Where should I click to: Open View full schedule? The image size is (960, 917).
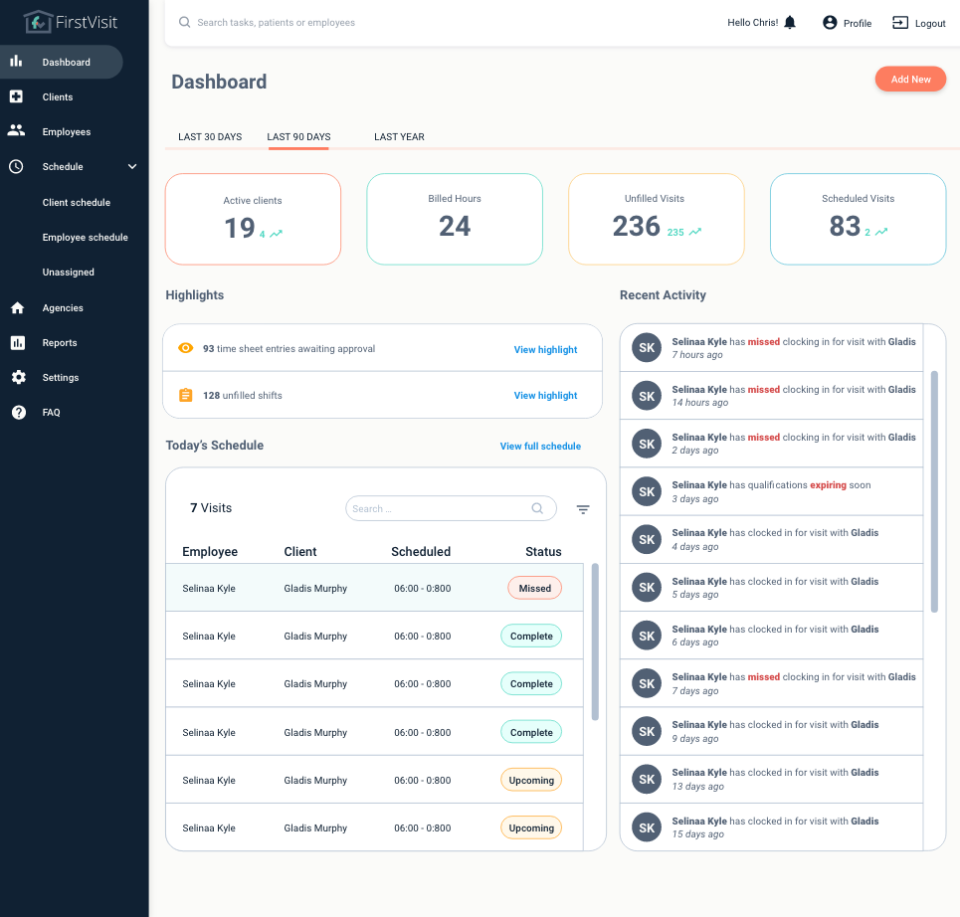(540, 446)
